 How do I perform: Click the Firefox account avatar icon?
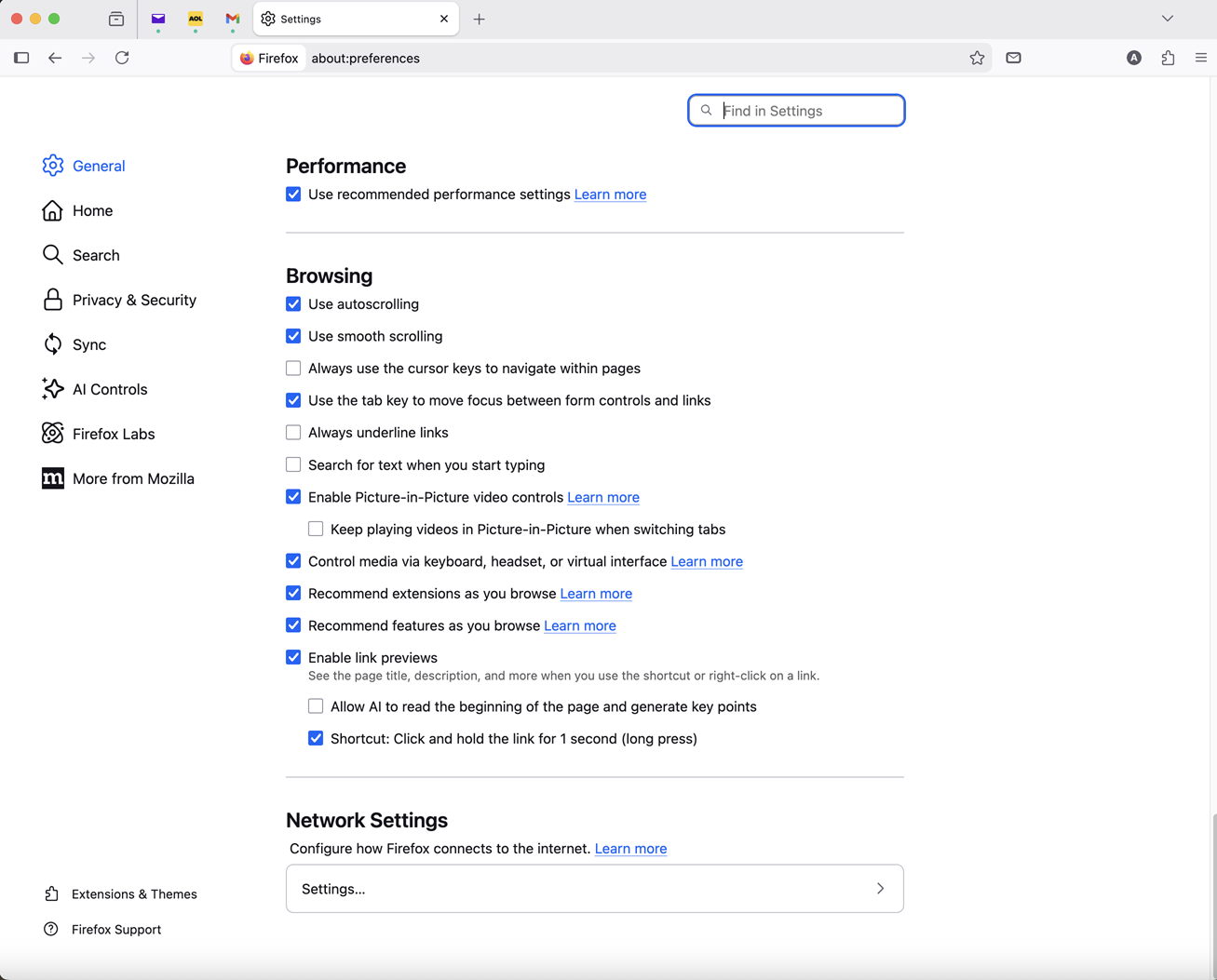click(1133, 57)
